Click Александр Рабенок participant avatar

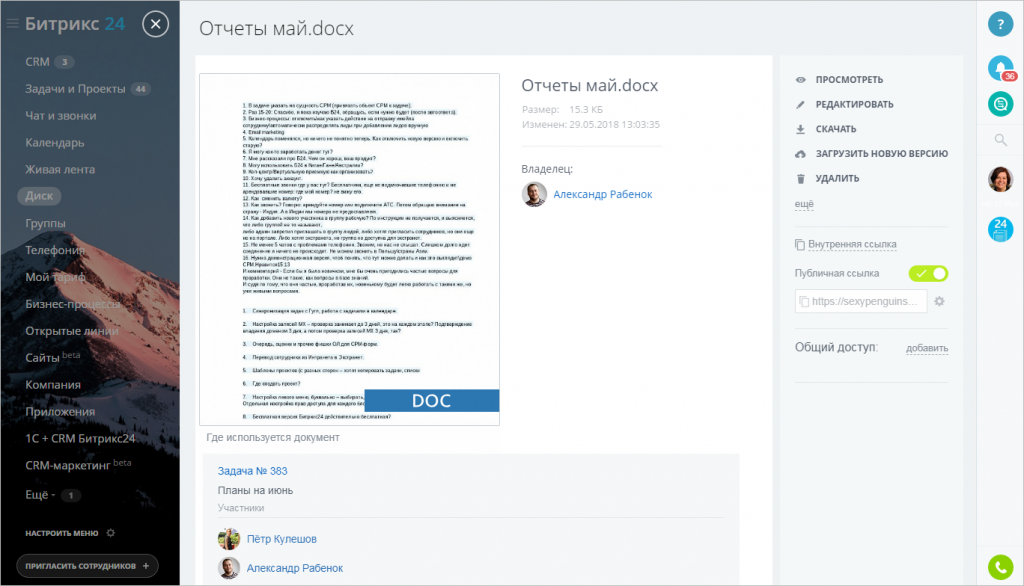pyautogui.click(x=229, y=568)
